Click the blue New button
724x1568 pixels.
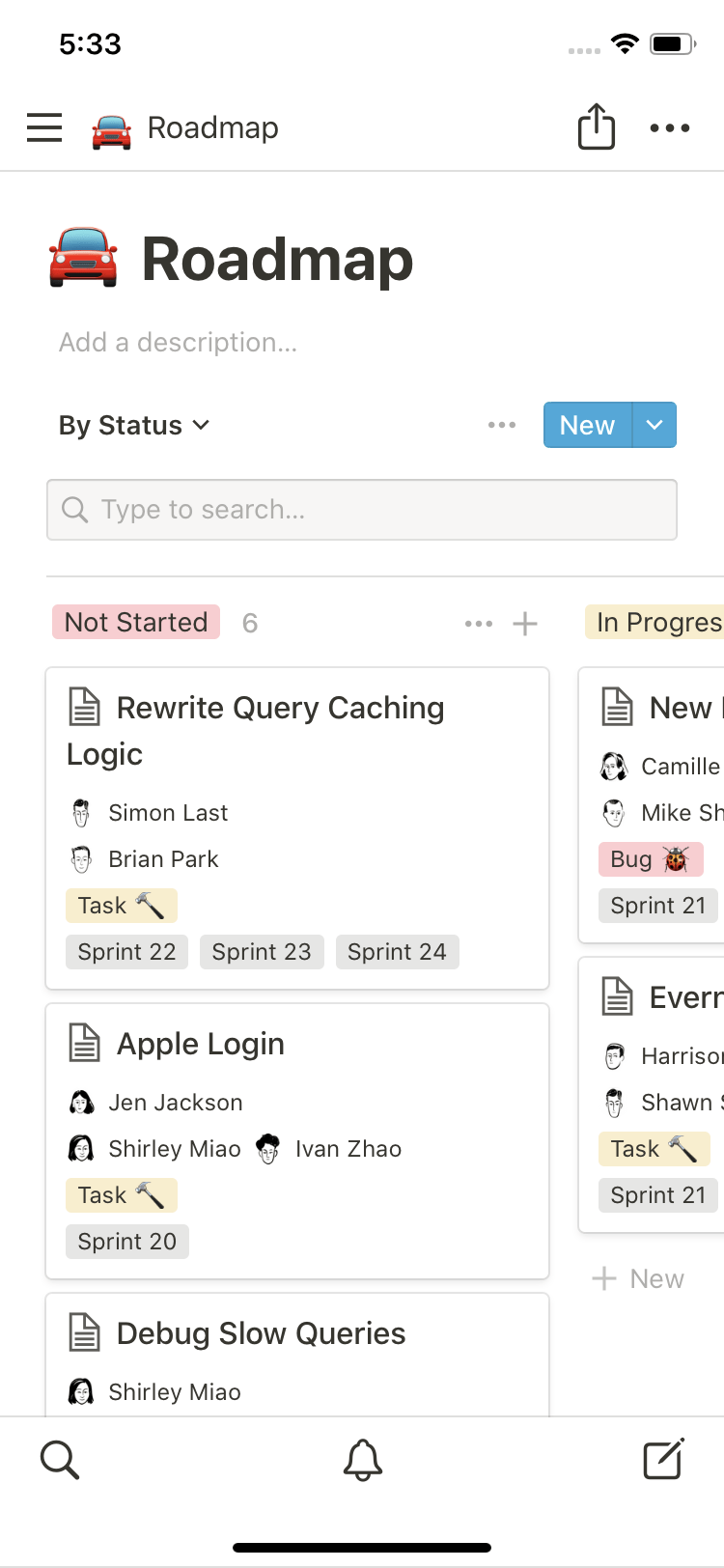(587, 425)
